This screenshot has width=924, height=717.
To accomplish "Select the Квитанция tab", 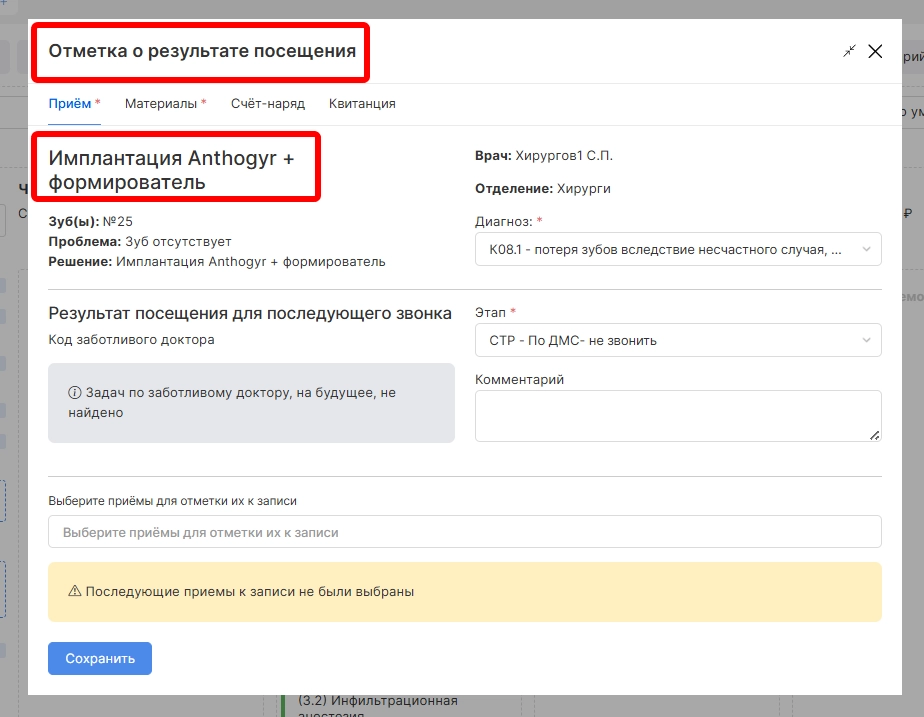I will [362, 103].
